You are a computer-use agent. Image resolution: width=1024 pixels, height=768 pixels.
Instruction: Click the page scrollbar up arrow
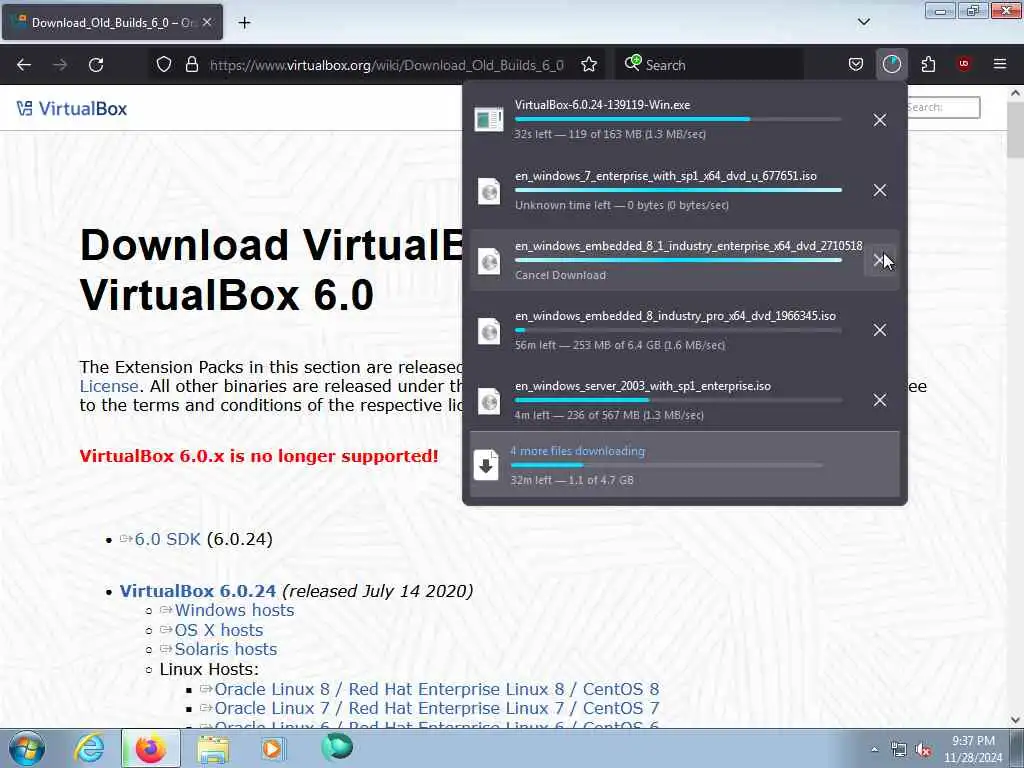coord(1015,93)
